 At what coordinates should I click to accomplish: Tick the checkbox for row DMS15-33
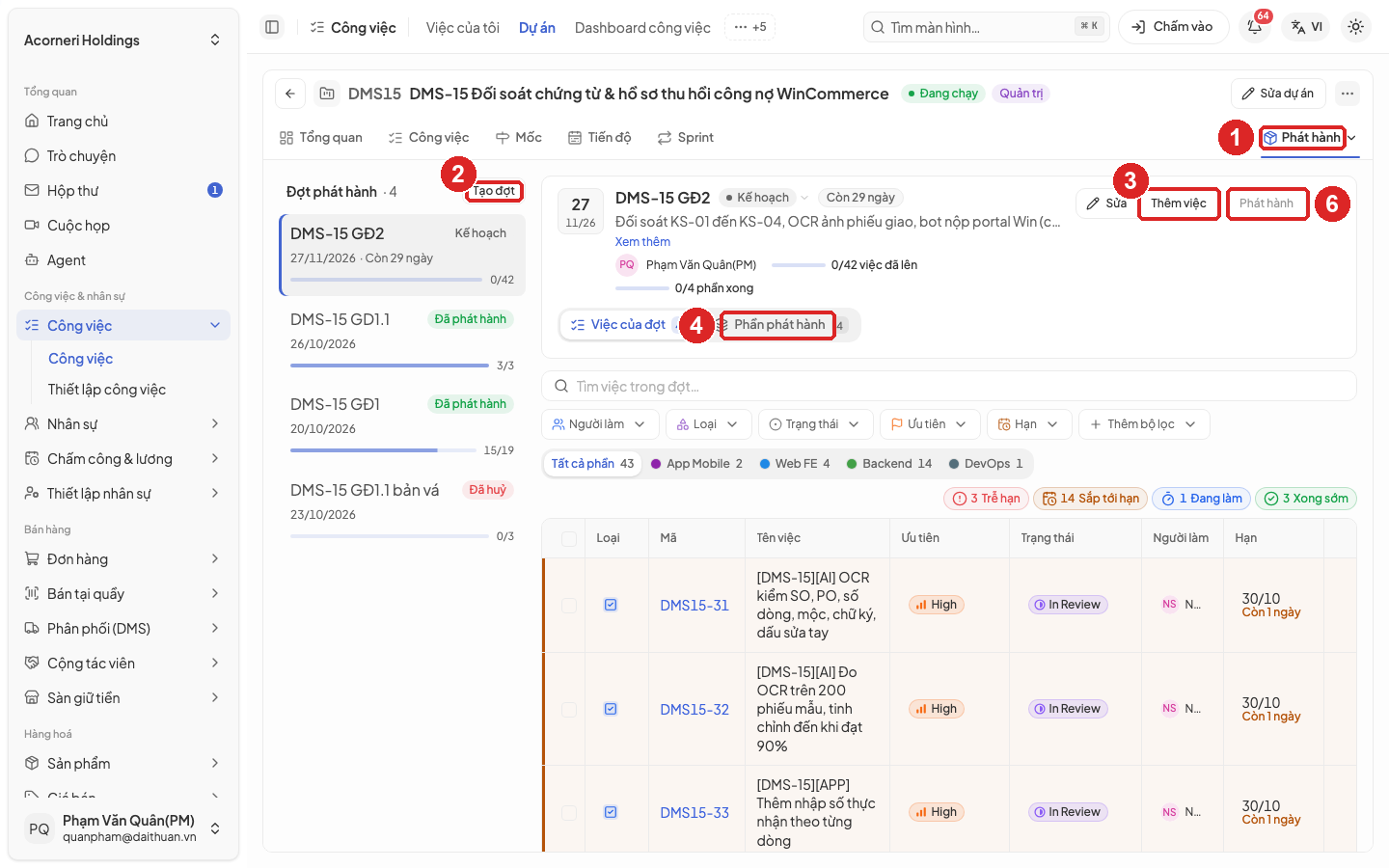569,812
